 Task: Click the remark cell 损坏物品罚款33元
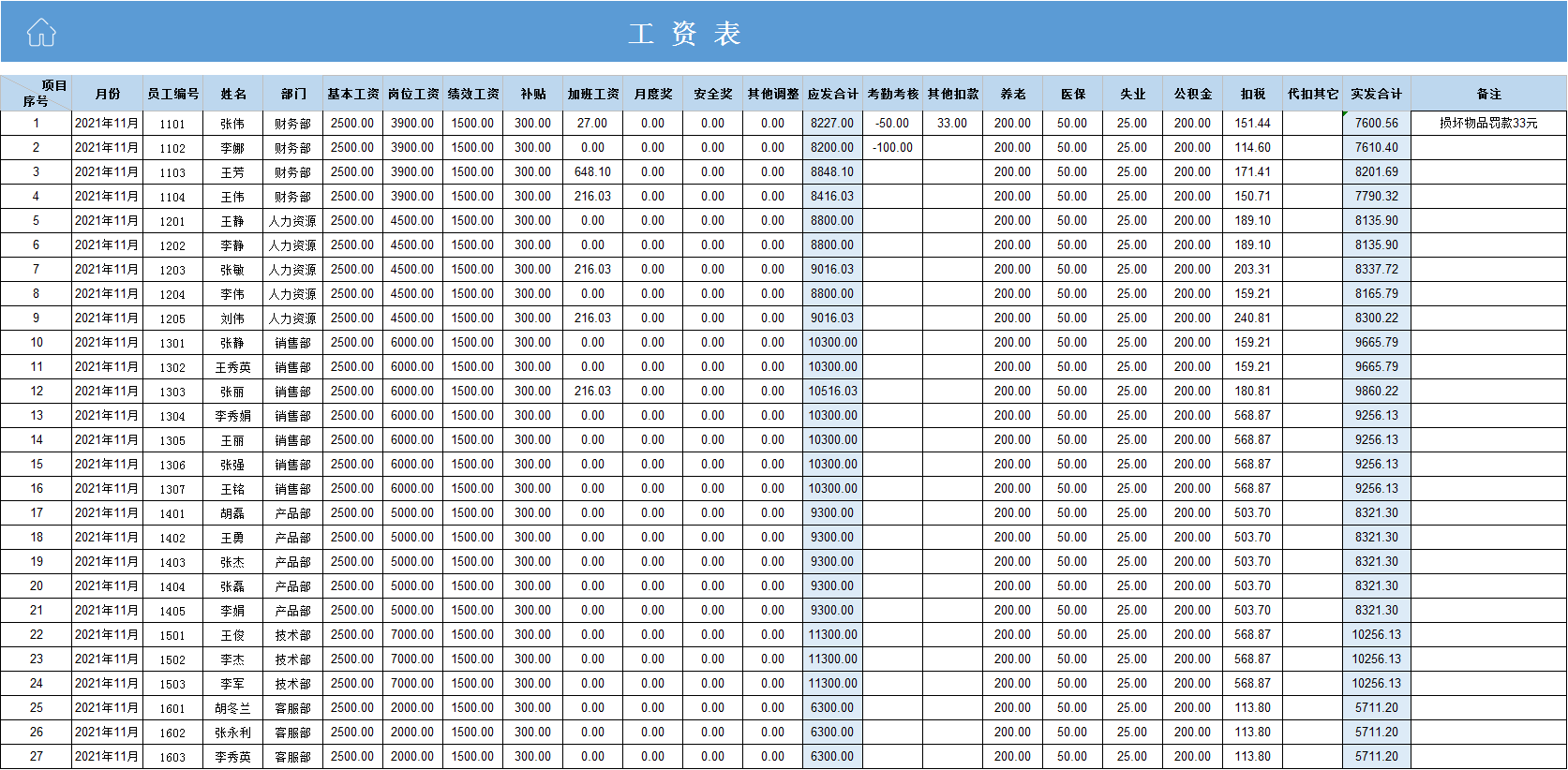point(1488,123)
